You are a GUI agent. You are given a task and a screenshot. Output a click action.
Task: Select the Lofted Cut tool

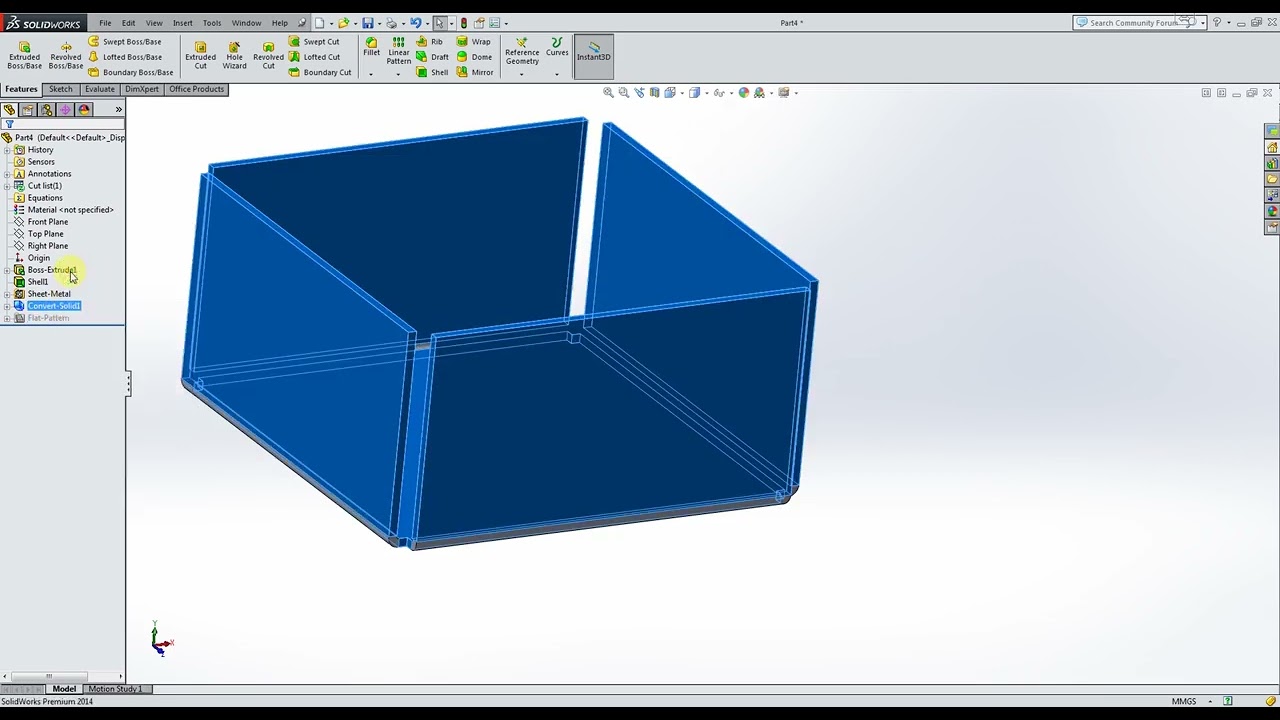coord(314,57)
